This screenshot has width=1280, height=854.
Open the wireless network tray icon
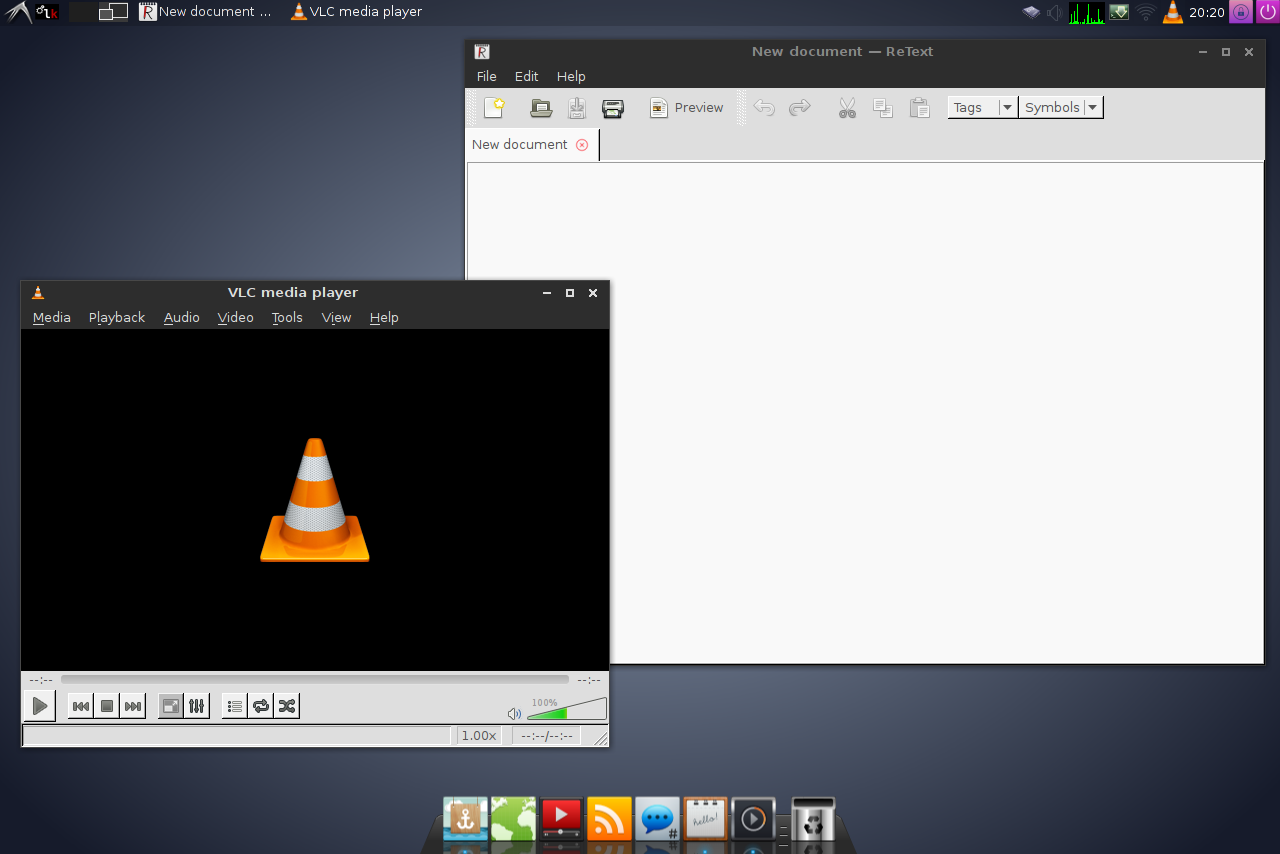(x=1146, y=12)
